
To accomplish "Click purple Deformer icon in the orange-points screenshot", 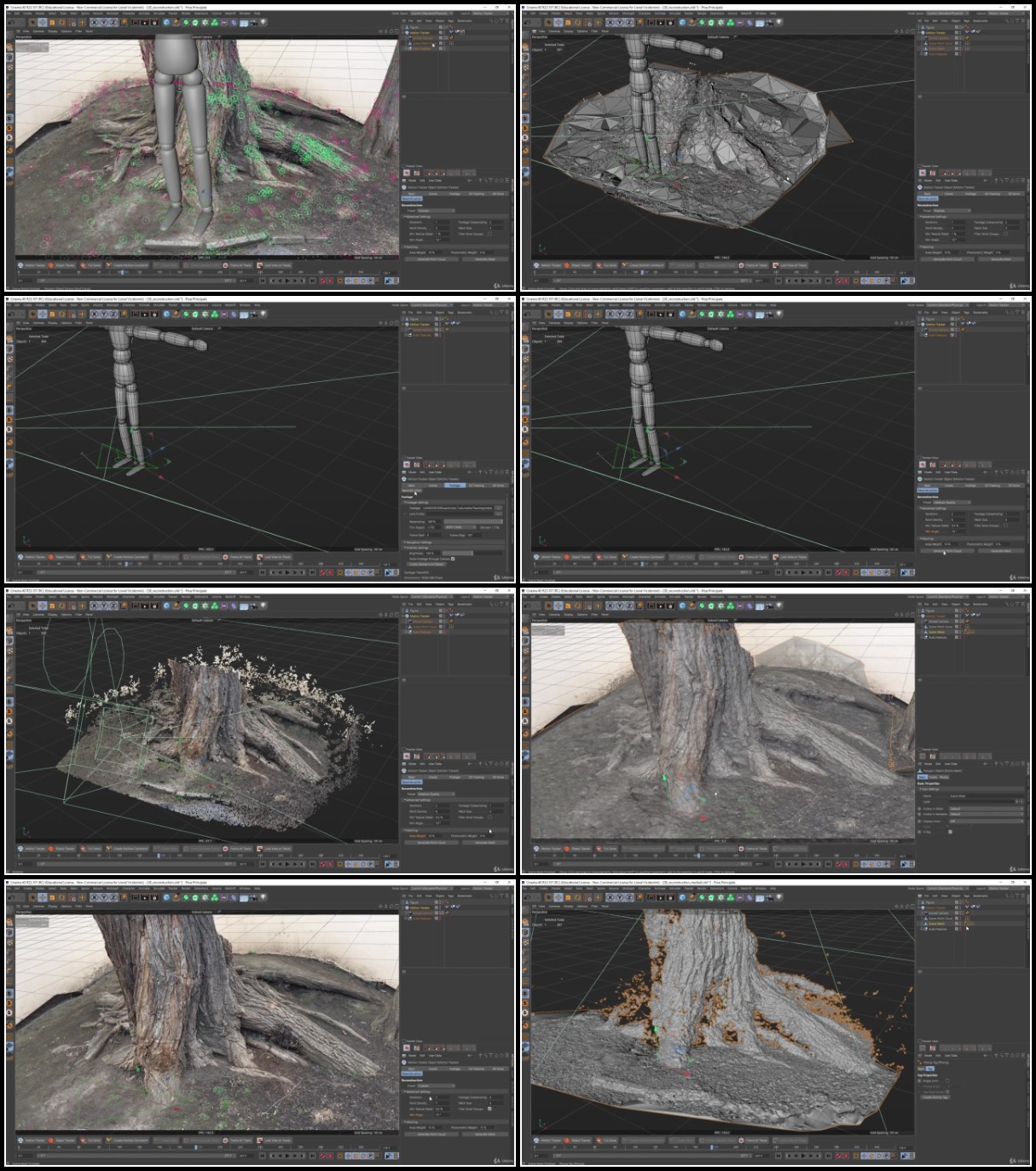I will 749,897.
